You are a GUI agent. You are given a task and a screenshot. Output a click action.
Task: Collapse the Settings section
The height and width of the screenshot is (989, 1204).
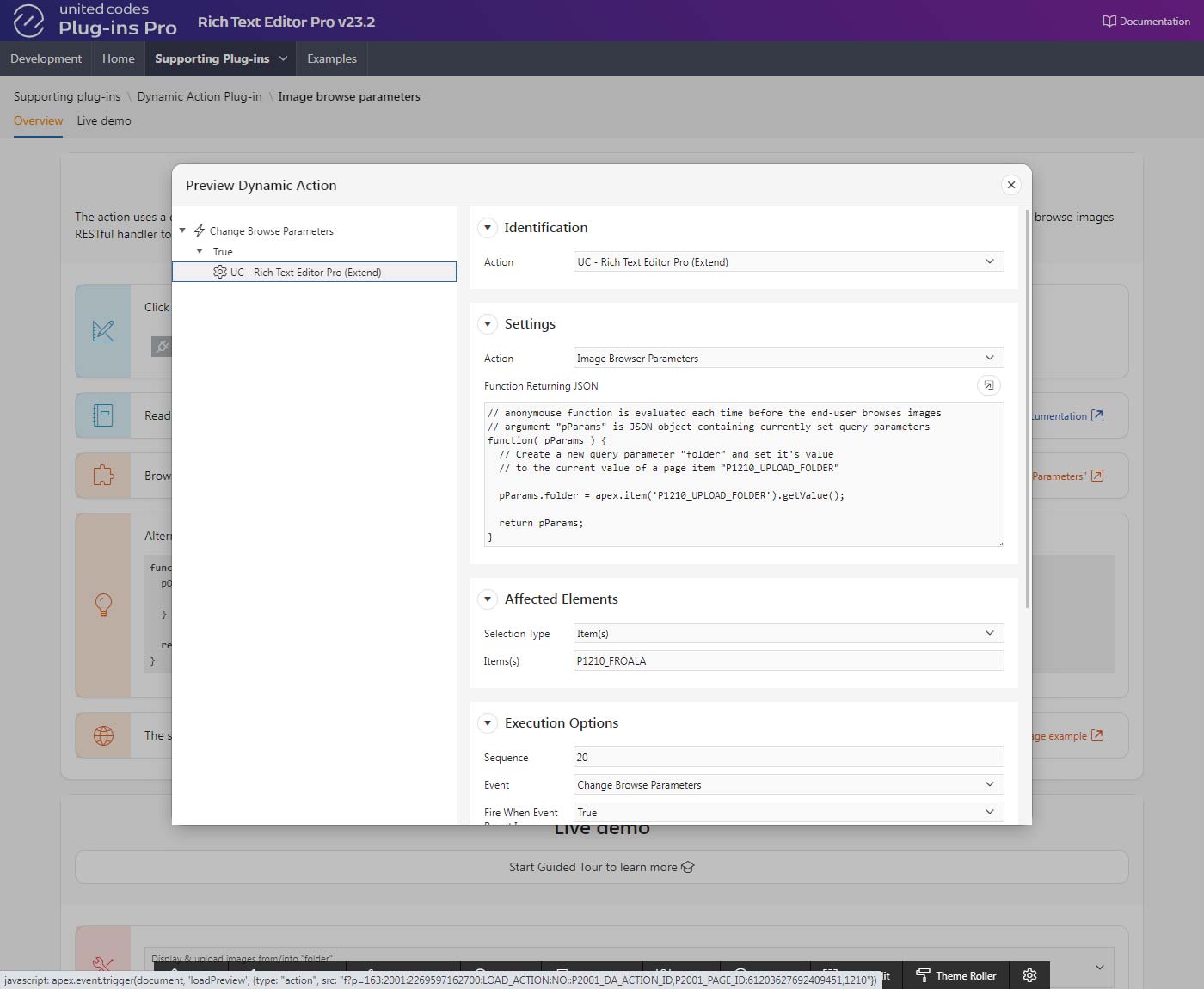(x=488, y=324)
